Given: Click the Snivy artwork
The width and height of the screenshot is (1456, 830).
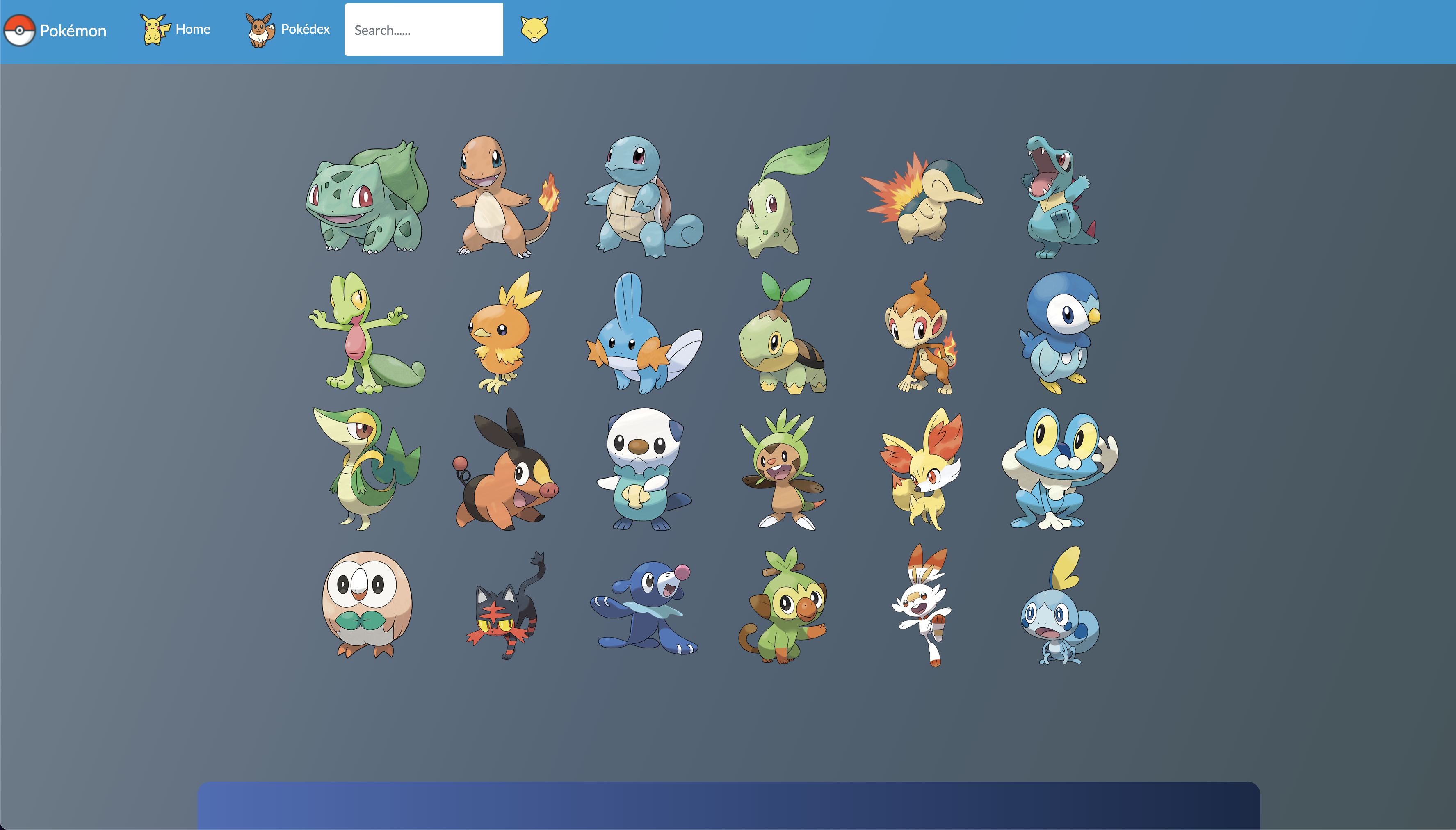Looking at the screenshot, I should coord(367,469).
